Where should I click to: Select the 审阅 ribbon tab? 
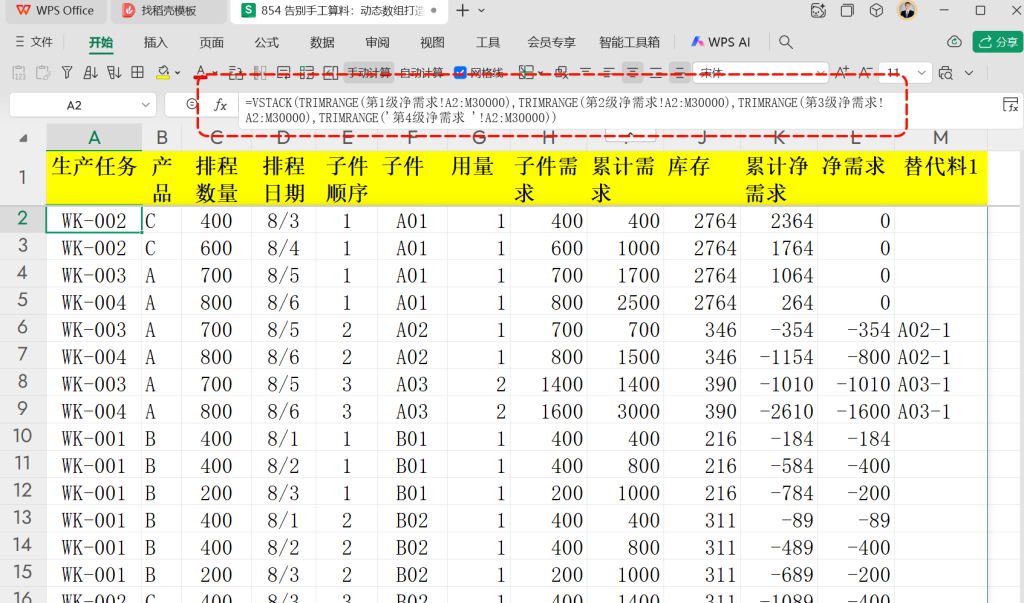pyautogui.click(x=377, y=42)
